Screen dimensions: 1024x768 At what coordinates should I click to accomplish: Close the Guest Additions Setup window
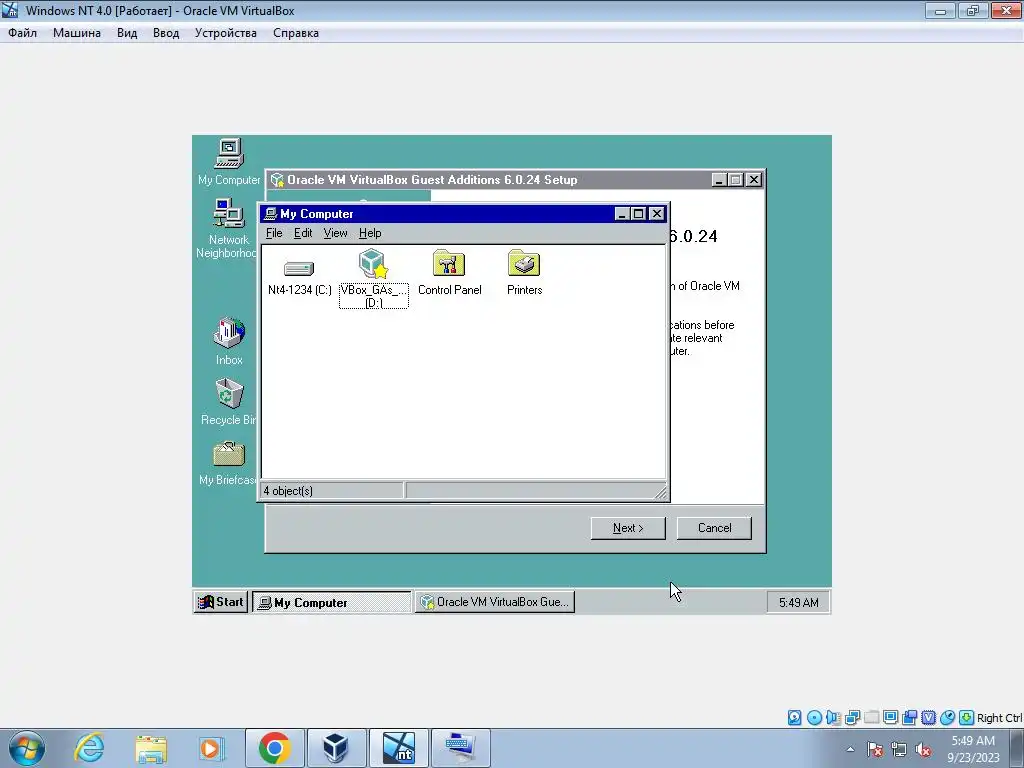pyautogui.click(x=754, y=180)
